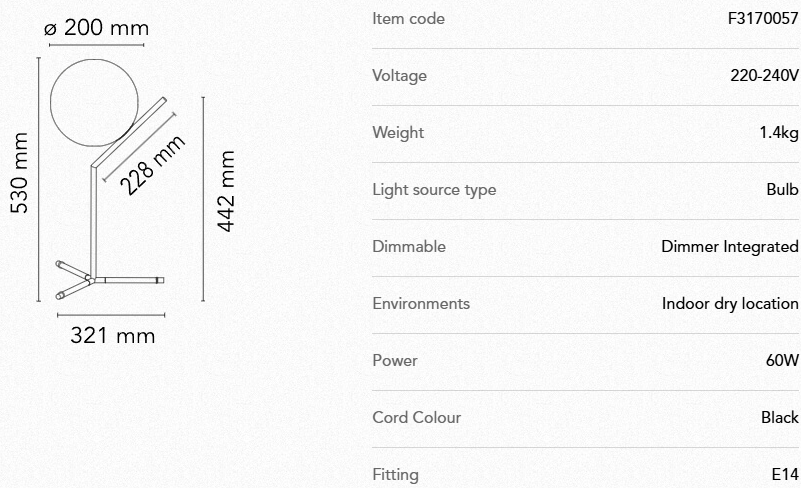Screen dimensions: 801x488
Task: Click the Dimmer Integrated value
Action: click(x=730, y=246)
